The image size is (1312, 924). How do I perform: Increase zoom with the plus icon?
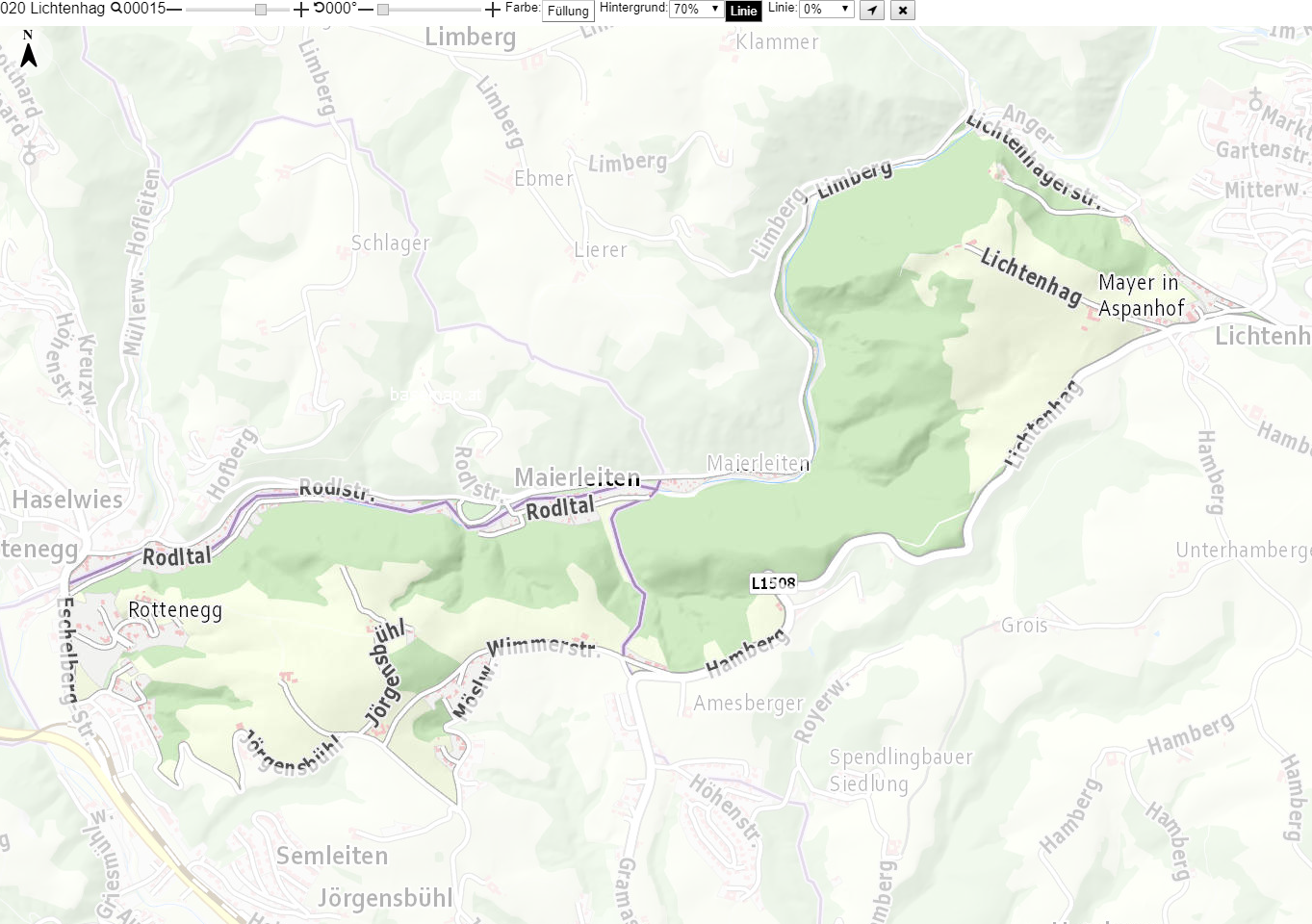click(301, 10)
